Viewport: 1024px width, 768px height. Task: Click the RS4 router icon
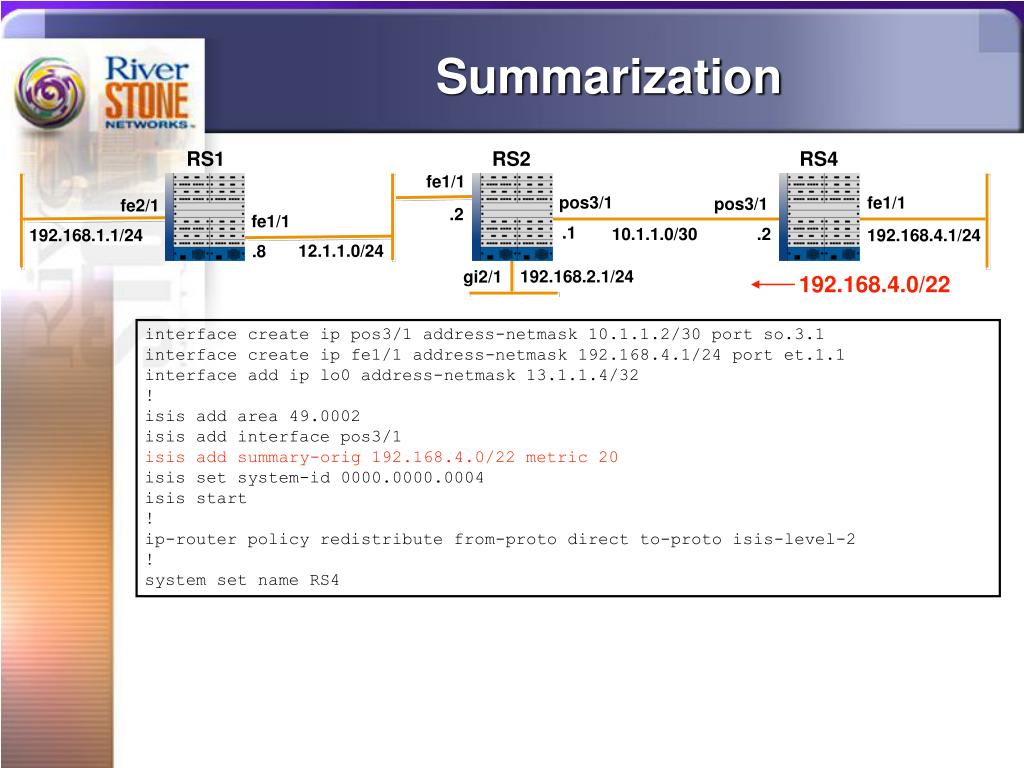click(819, 217)
